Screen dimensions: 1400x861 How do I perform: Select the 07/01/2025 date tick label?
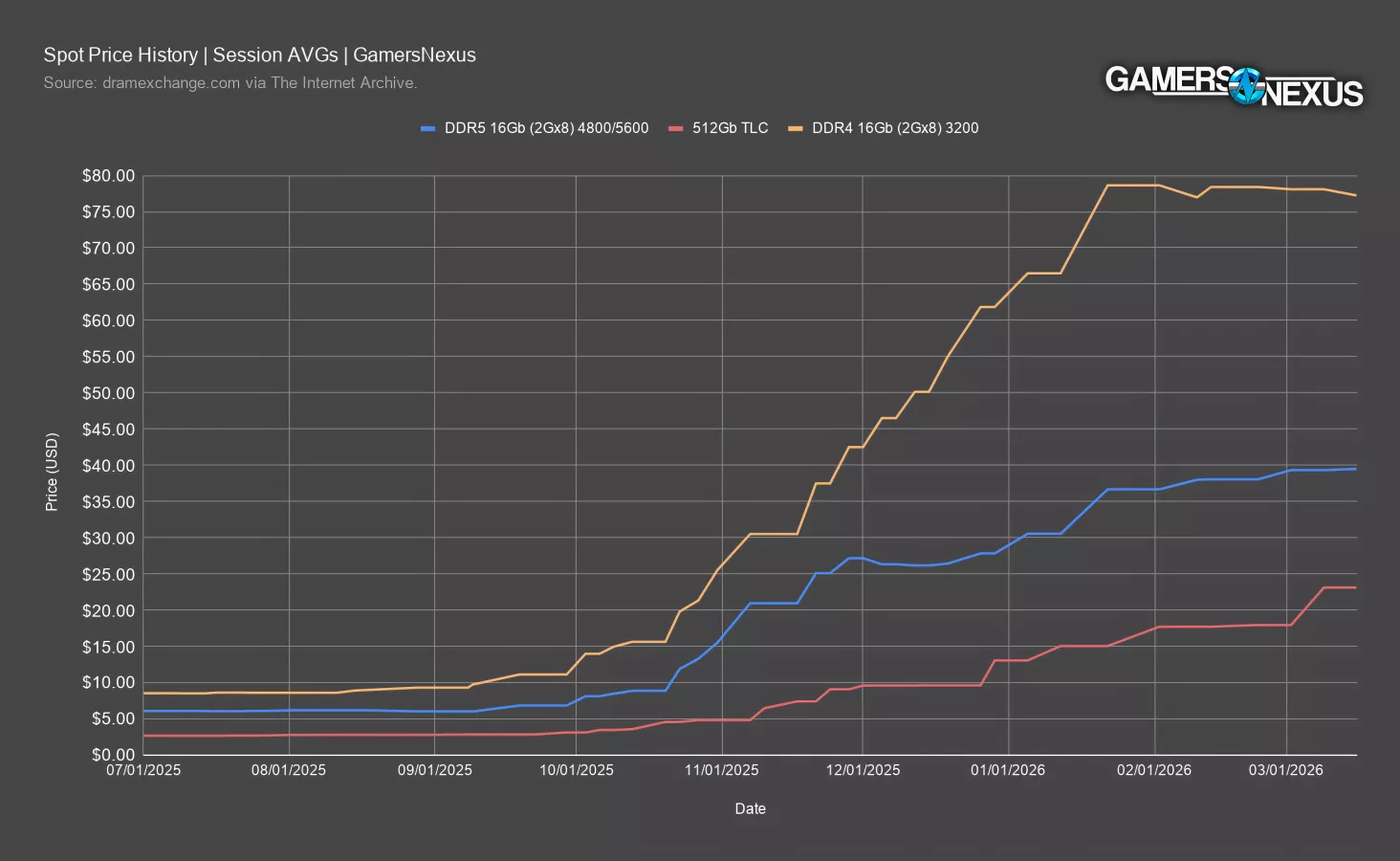(x=143, y=770)
